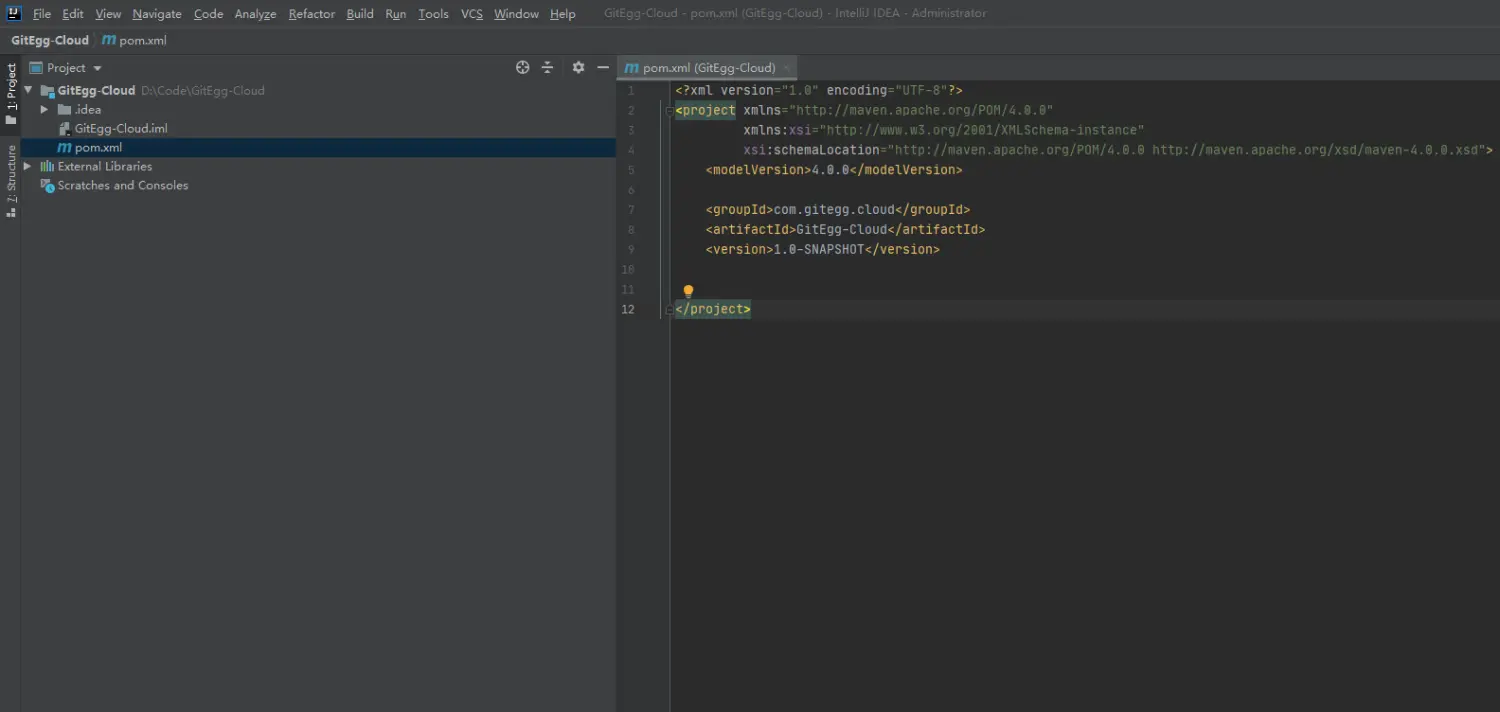1500x712 pixels.
Task: Open the Refactor menu
Action: (311, 14)
